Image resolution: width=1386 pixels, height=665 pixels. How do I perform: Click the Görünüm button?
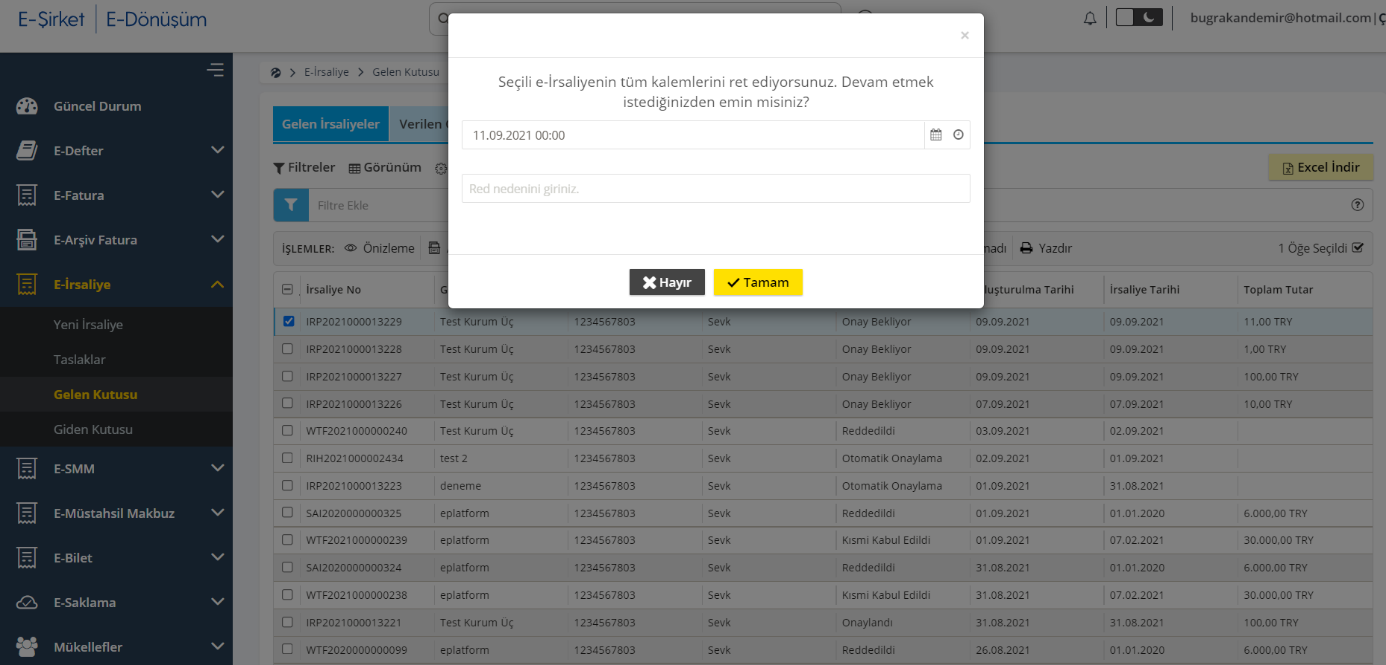[x=385, y=167]
